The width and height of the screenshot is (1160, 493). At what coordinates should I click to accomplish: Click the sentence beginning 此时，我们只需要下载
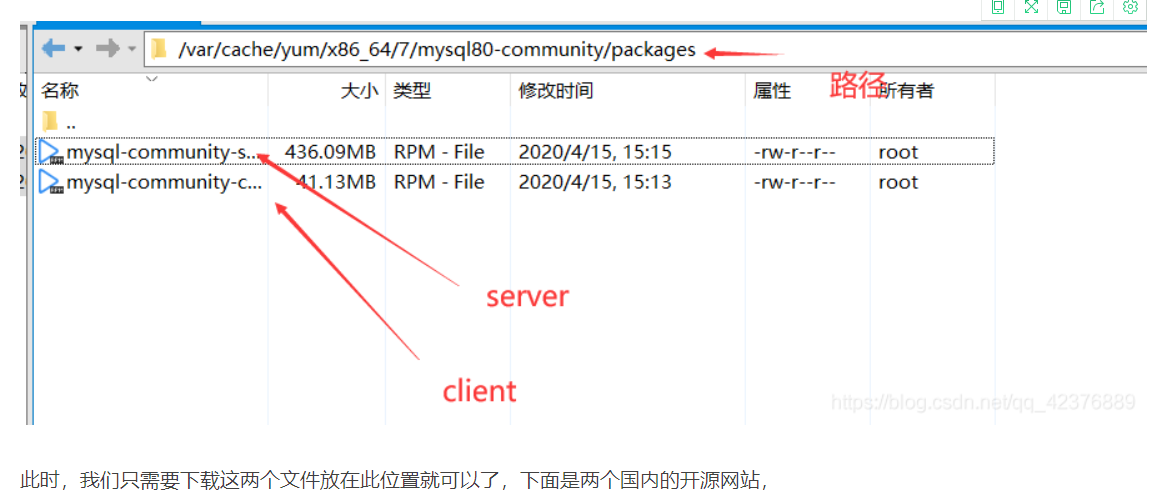coord(394,480)
